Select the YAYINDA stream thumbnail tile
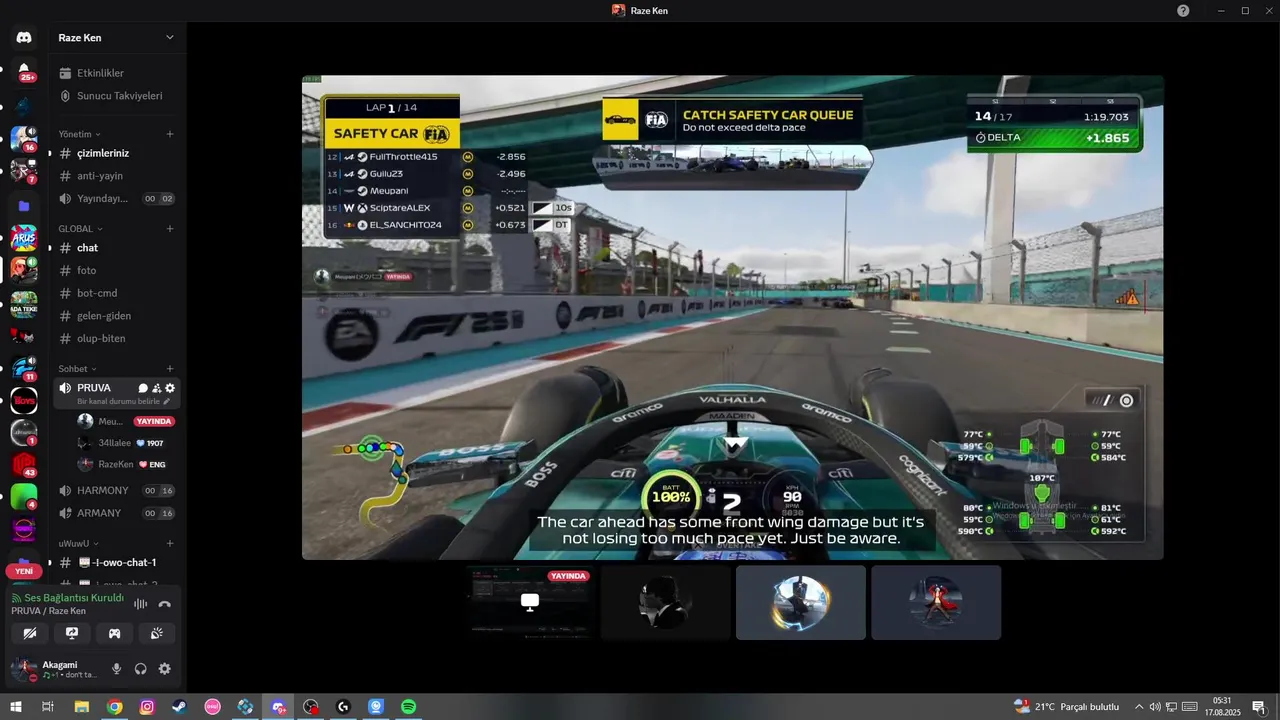 pos(530,602)
